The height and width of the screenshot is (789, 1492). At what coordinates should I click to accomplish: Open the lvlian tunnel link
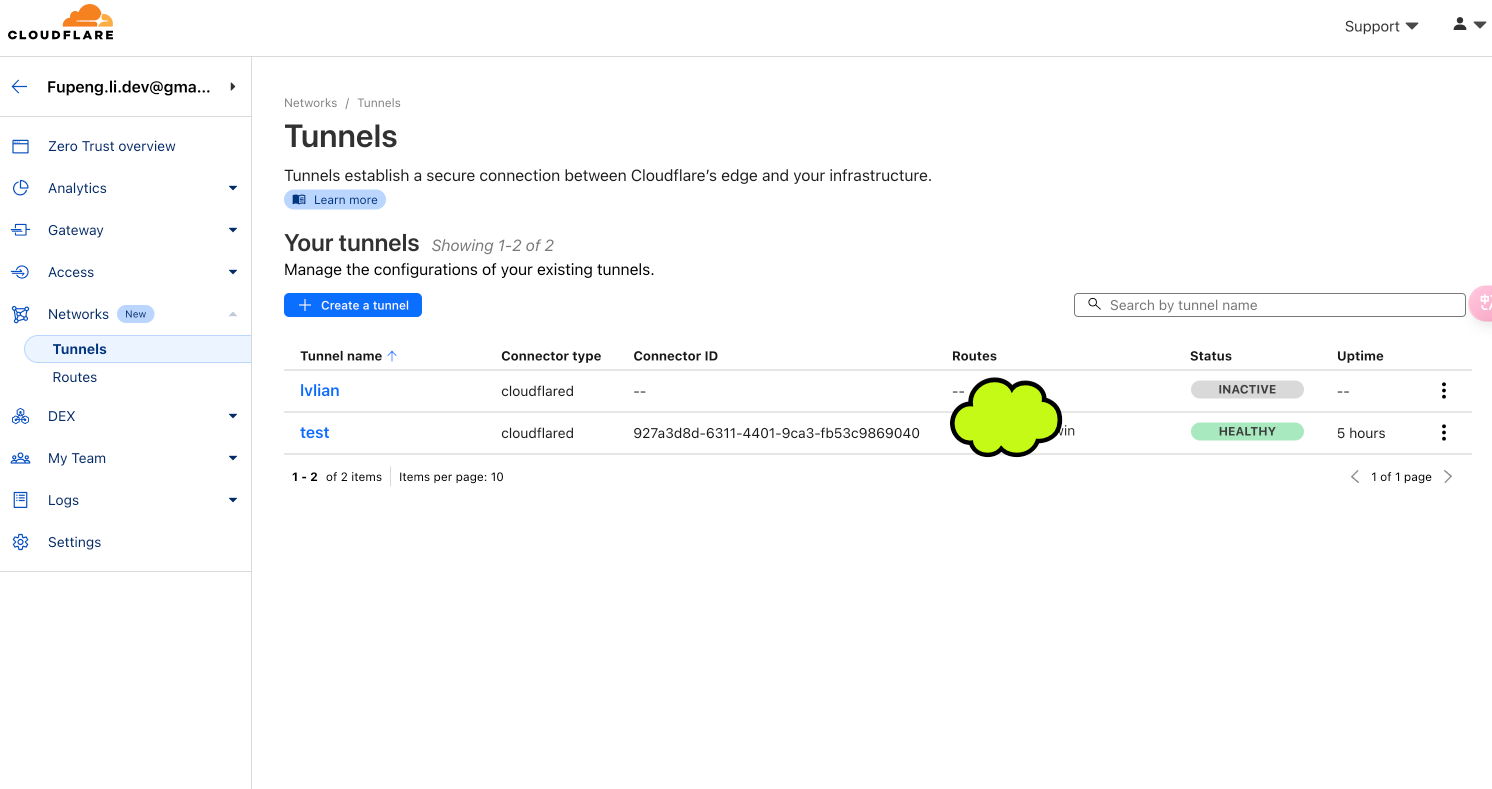pyautogui.click(x=320, y=391)
